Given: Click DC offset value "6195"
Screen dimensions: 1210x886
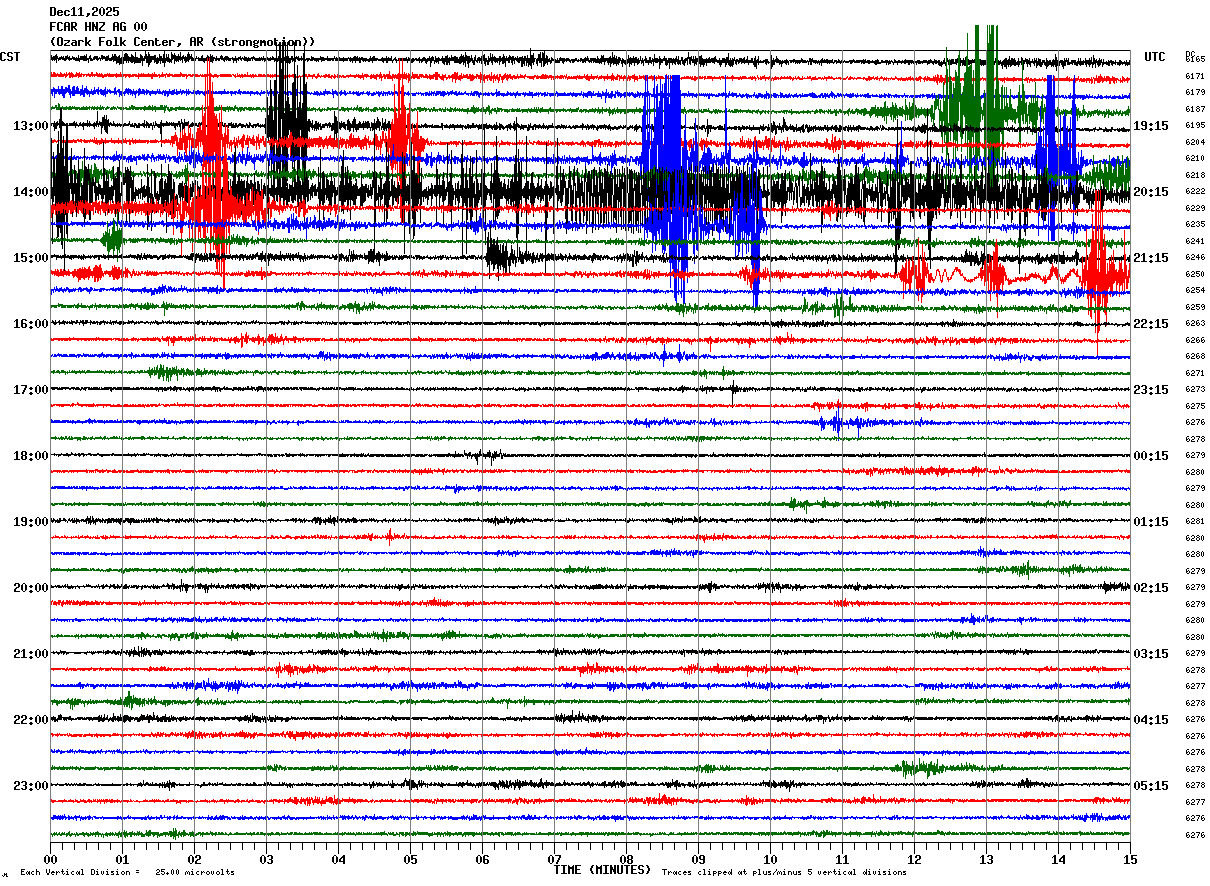Looking at the screenshot, I should 1195,125.
